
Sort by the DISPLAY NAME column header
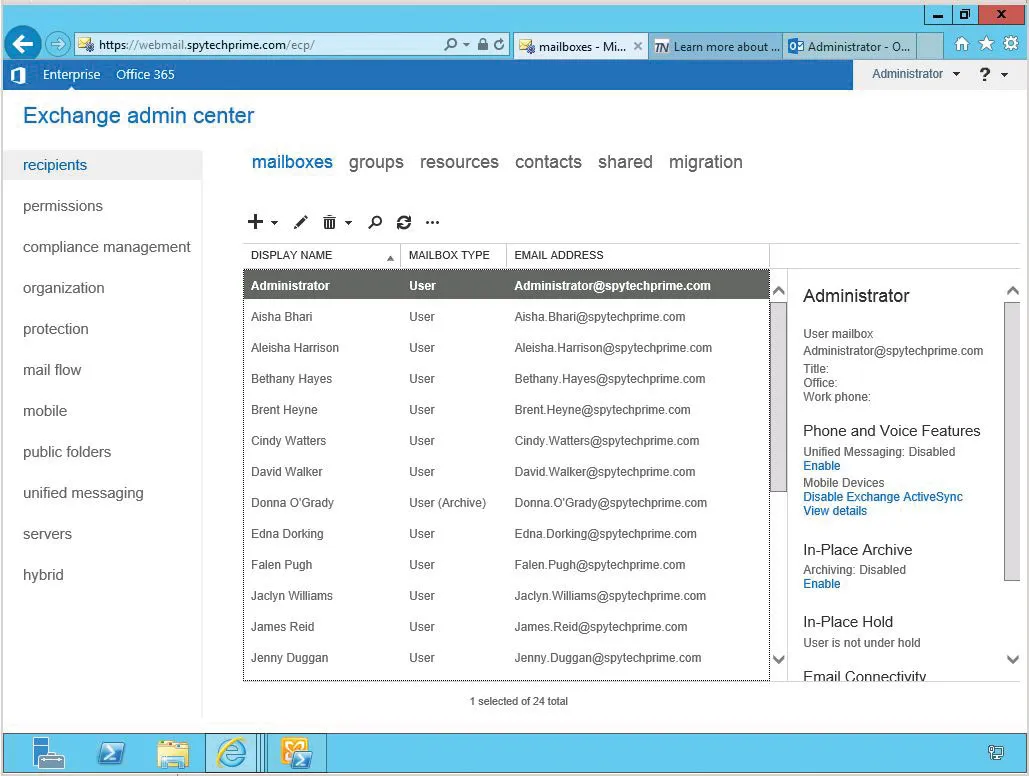click(322, 255)
